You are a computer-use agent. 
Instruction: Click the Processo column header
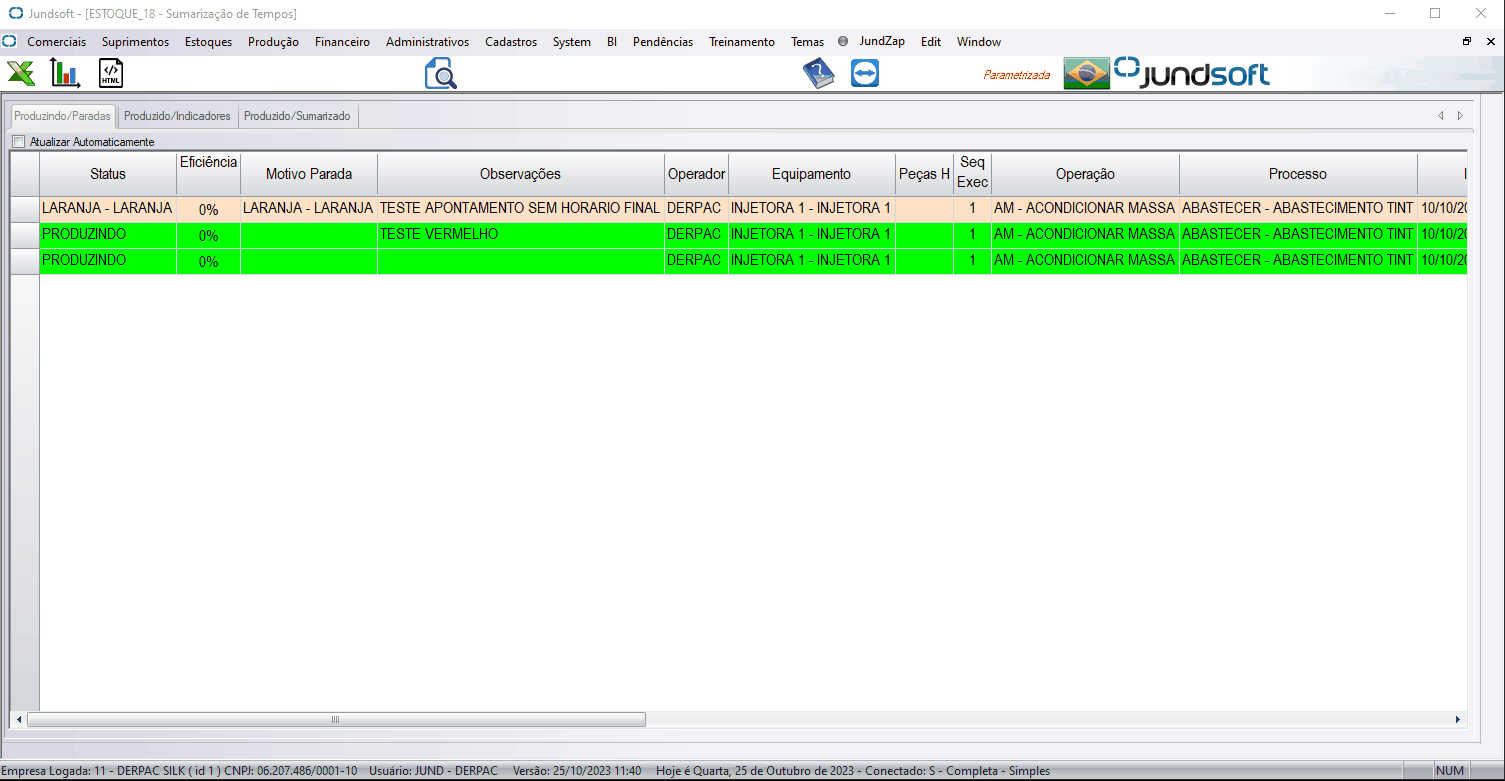[x=1298, y=174]
